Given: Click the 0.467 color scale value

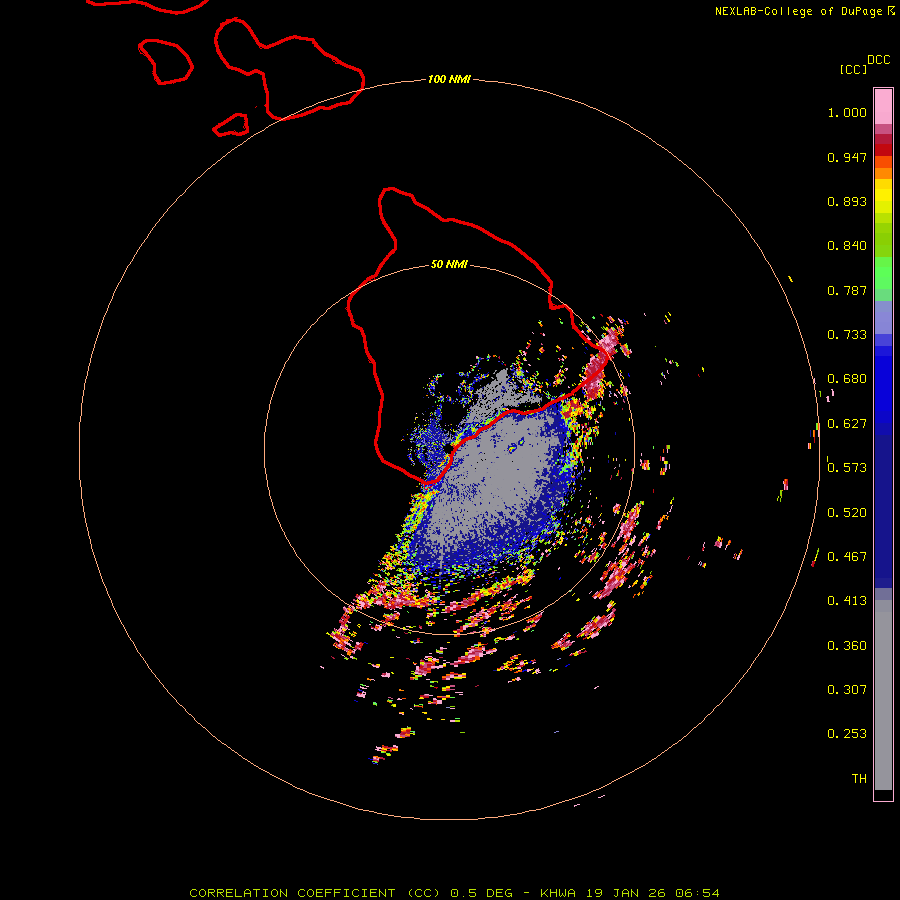Looking at the screenshot, I should 847,557.
